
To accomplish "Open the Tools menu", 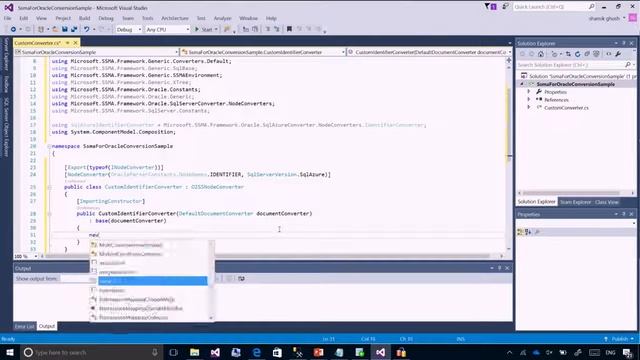I will click(147, 18).
